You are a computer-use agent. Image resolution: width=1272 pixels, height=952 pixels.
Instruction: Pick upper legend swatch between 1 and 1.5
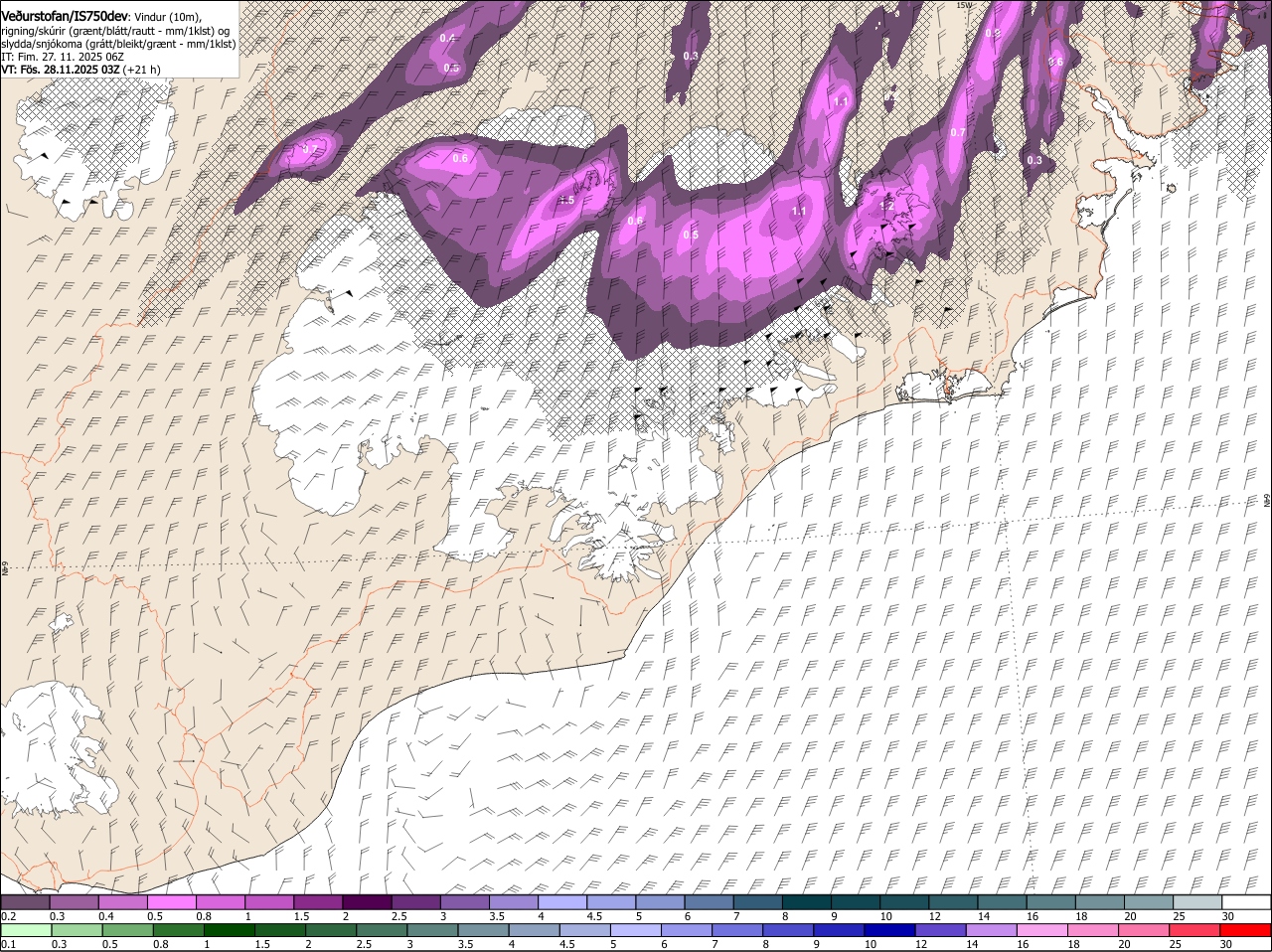coord(270,902)
